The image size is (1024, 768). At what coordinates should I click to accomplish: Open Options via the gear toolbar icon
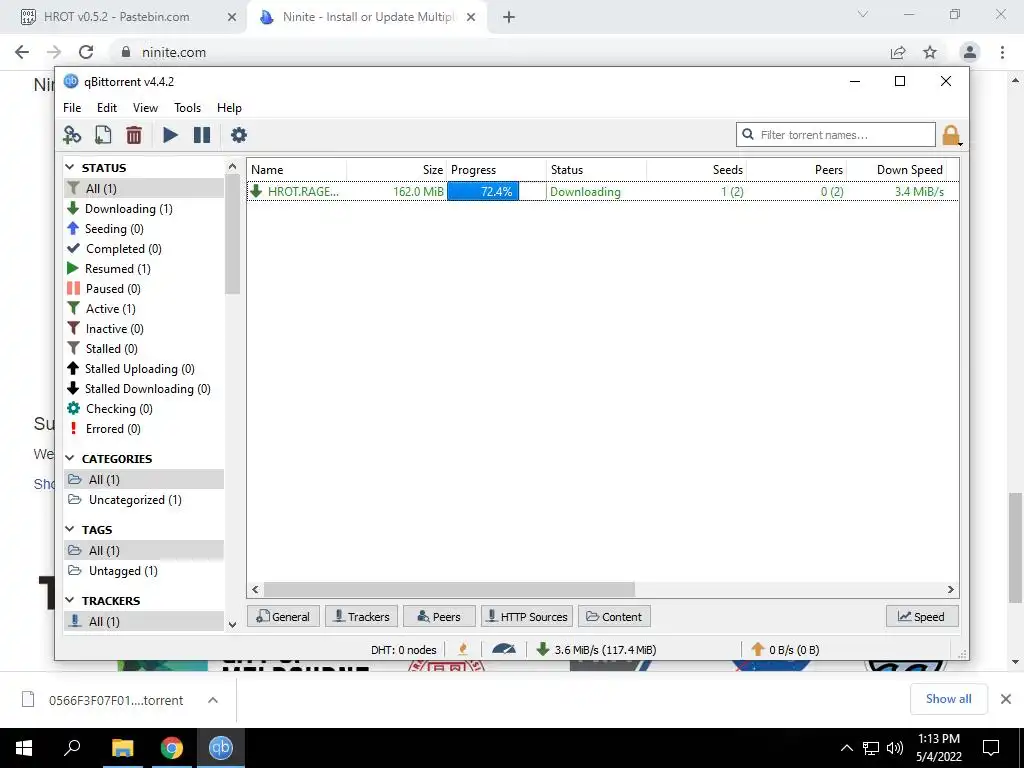239,135
